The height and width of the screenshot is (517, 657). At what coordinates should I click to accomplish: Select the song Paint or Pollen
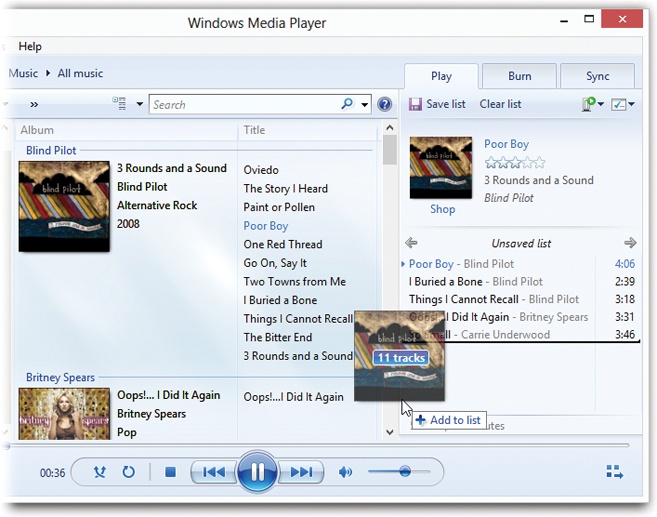click(x=279, y=207)
